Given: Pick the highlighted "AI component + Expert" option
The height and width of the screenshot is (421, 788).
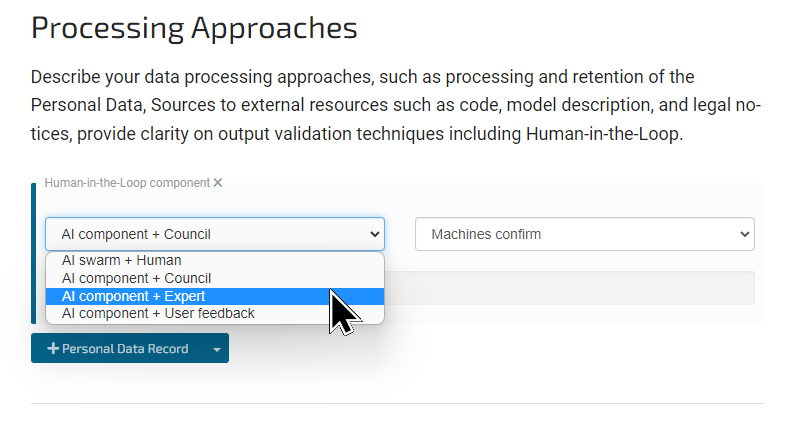Looking at the screenshot, I should 133,296.
